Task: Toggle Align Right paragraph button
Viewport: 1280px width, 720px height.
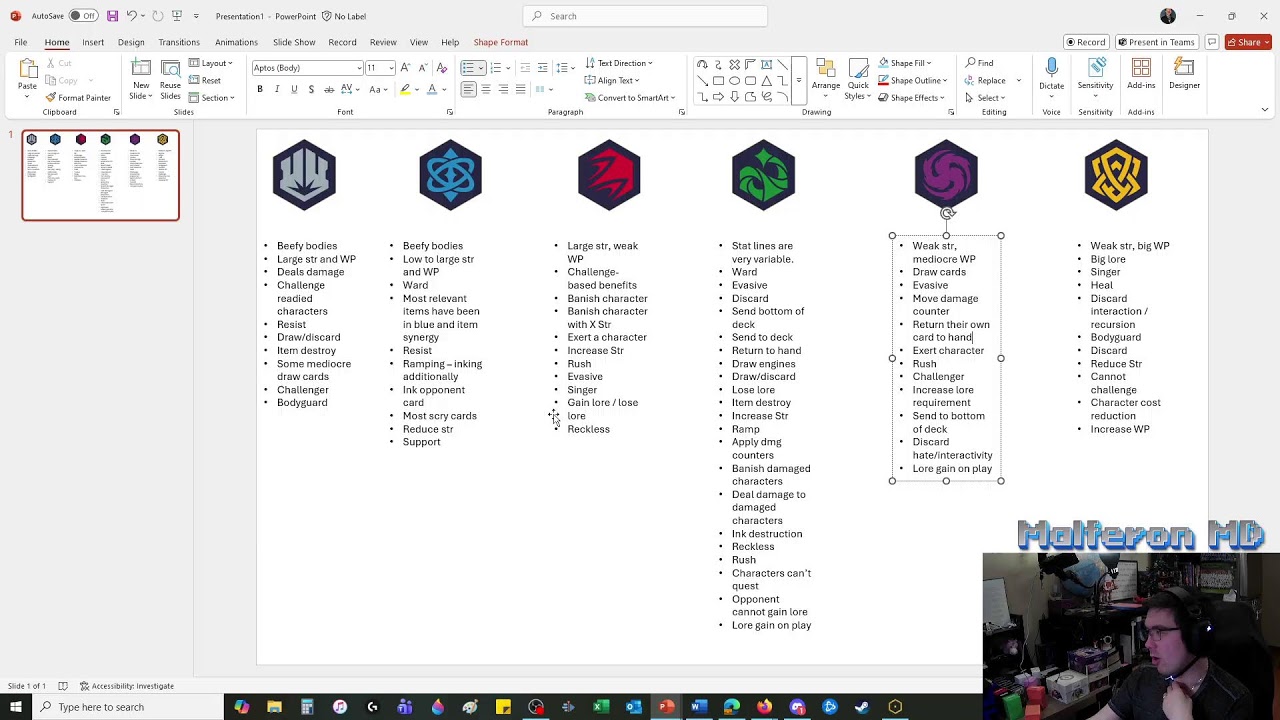Action: pos(503,89)
